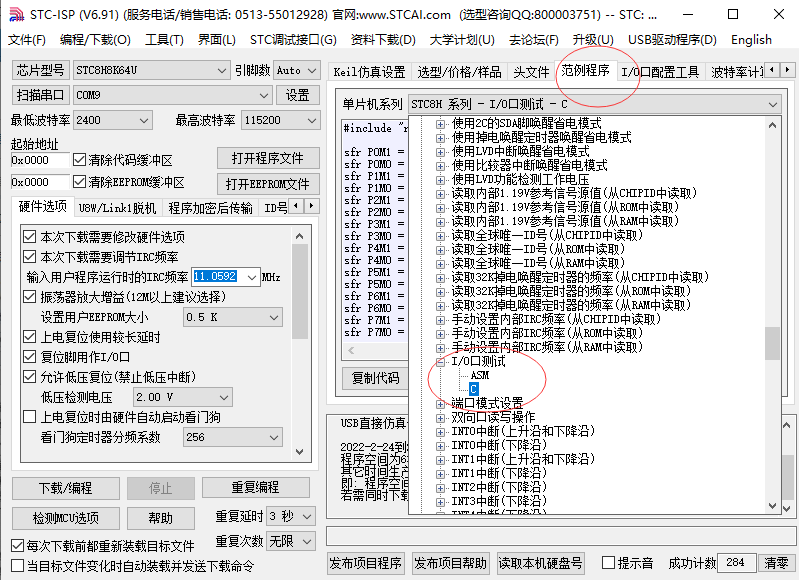
Task: Toggle 允许低压复位(禁止低压中断) checkbox
Action: [30, 377]
